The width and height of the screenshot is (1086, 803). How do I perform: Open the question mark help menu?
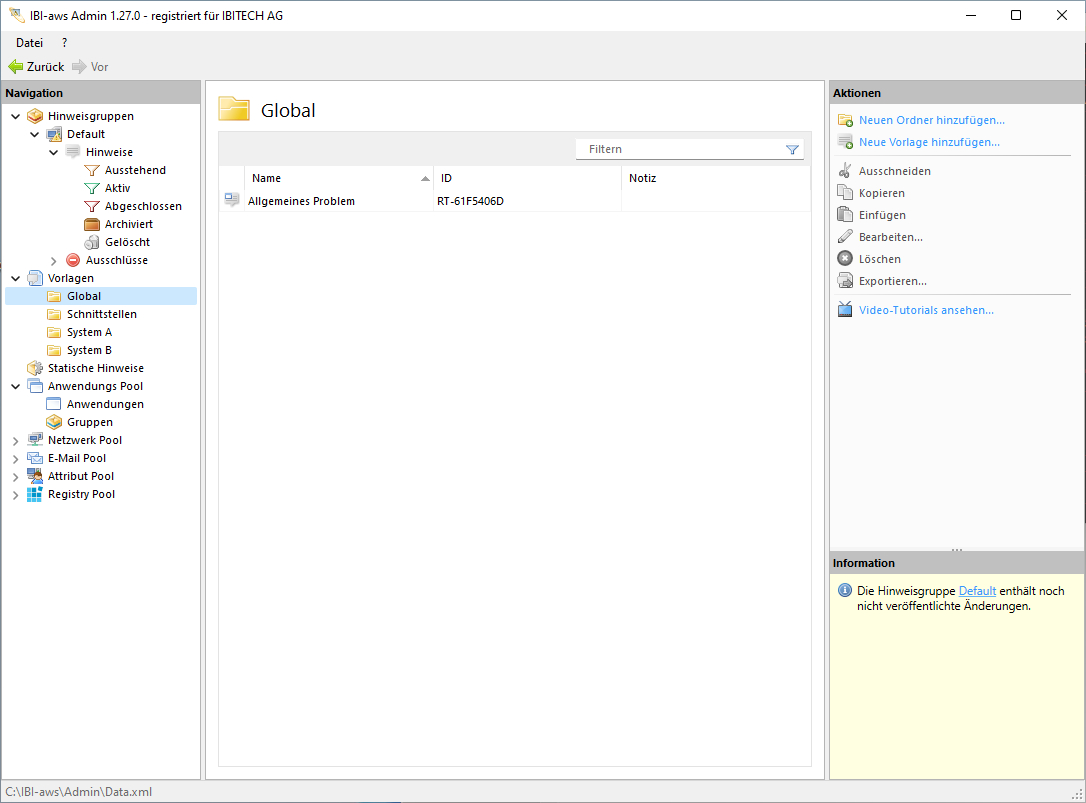65,43
